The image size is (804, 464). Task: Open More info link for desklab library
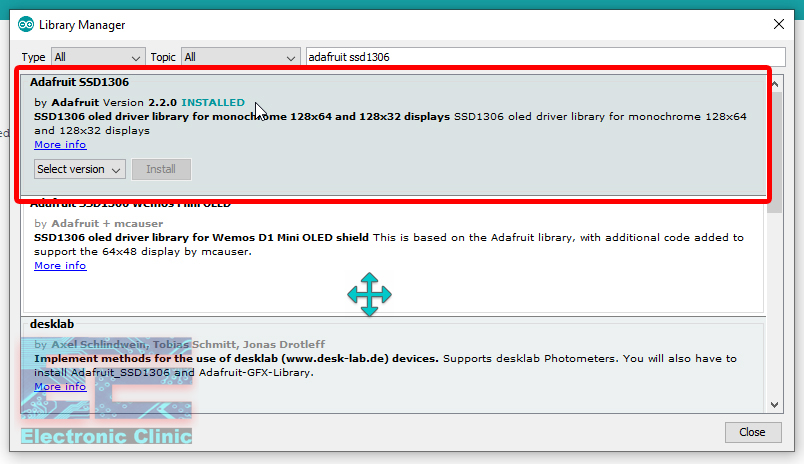(x=60, y=387)
